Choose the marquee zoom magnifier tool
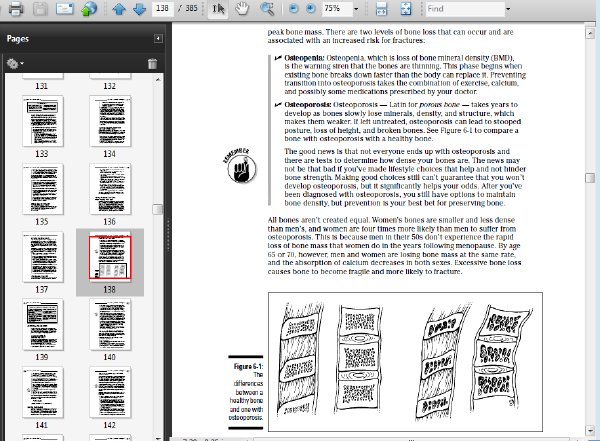The image size is (600, 441). [267, 8]
